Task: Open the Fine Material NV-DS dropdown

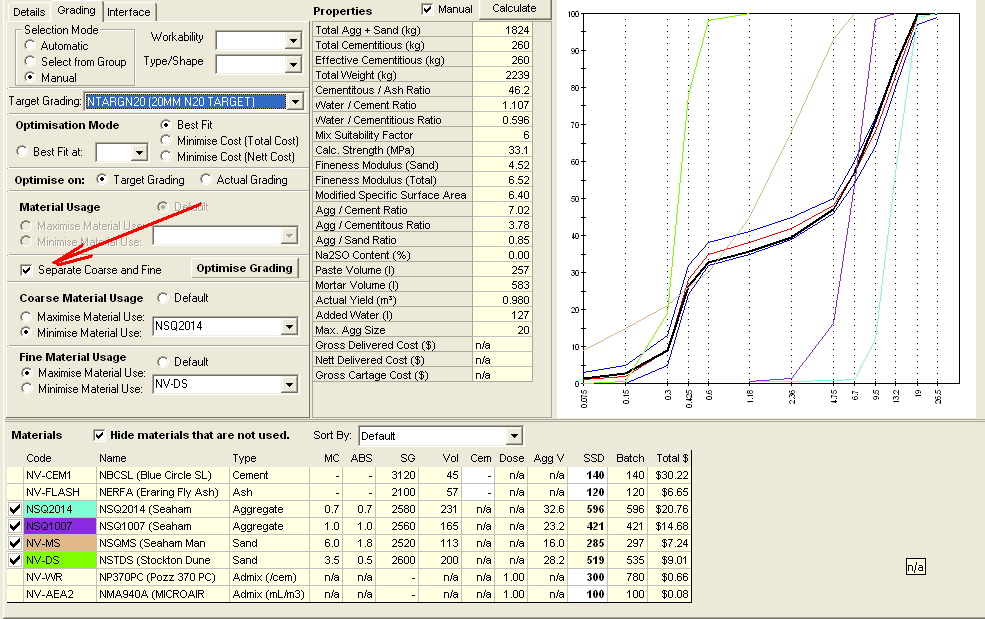Action: click(290, 385)
